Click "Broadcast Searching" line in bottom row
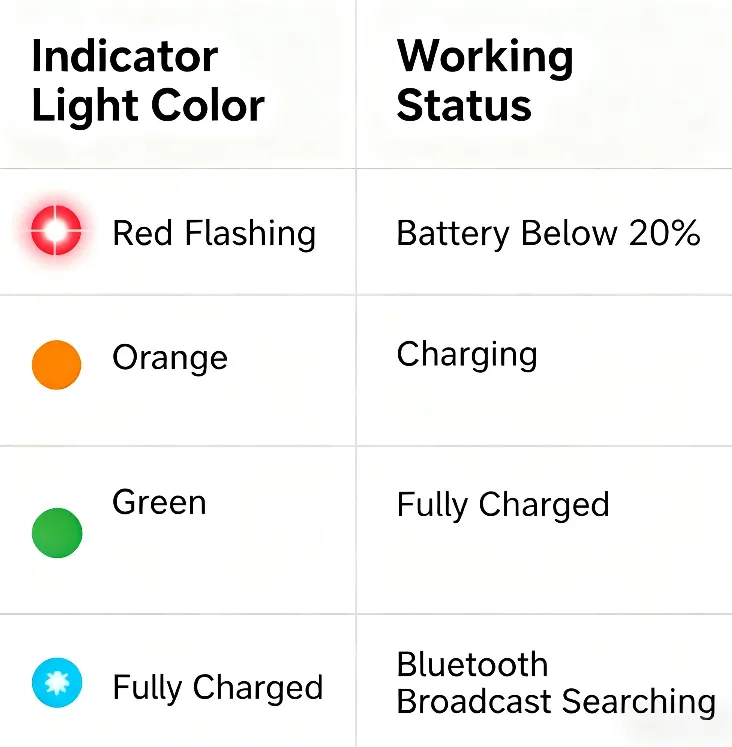The width and height of the screenshot is (732, 747). pos(556,701)
